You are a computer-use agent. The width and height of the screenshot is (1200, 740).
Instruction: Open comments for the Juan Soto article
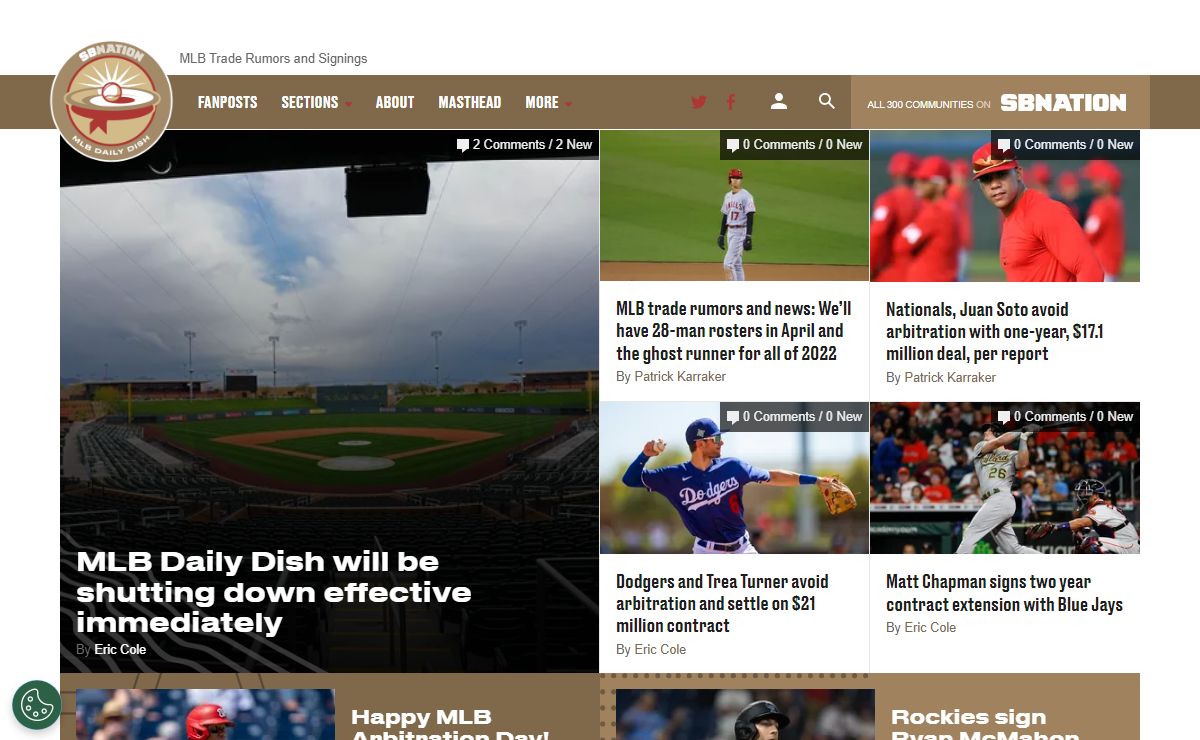click(1065, 144)
